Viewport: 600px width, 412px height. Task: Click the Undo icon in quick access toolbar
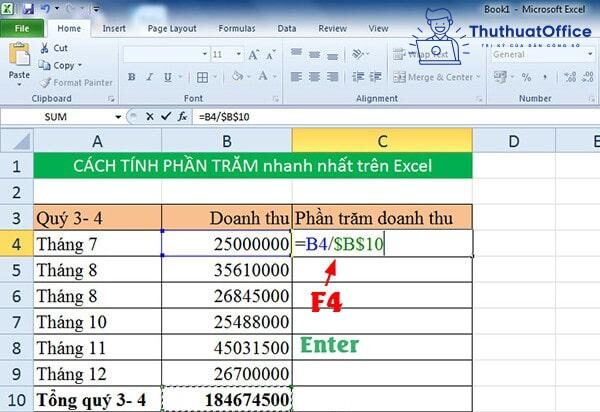(x=45, y=8)
